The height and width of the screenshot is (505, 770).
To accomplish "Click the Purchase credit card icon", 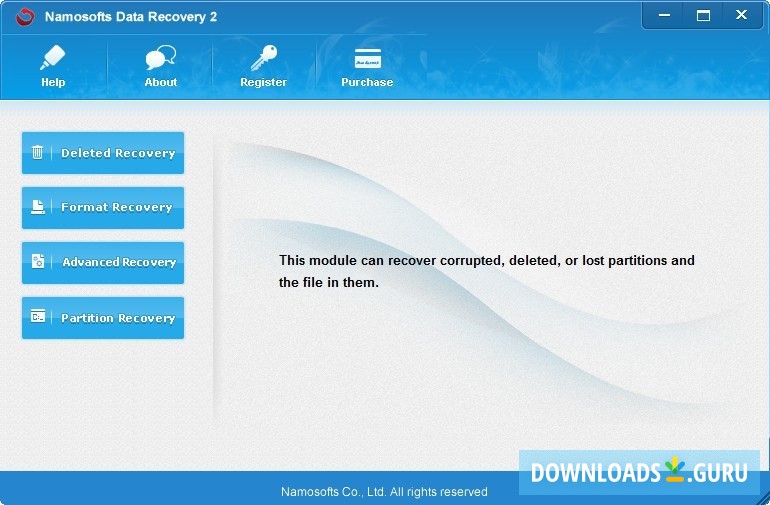I will click(368, 58).
